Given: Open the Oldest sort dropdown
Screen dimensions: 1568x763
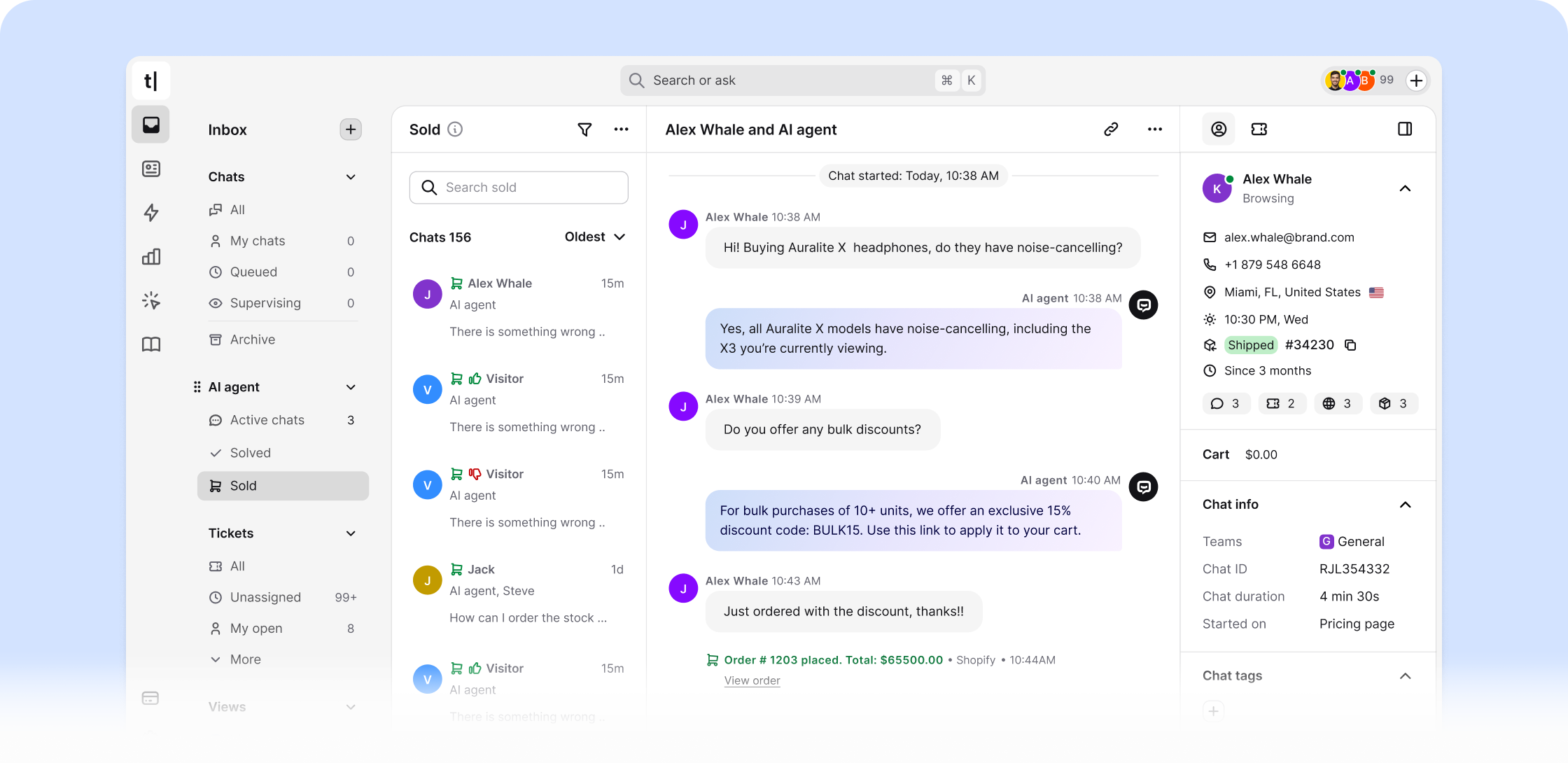Looking at the screenshot, I should pos(594,237).
